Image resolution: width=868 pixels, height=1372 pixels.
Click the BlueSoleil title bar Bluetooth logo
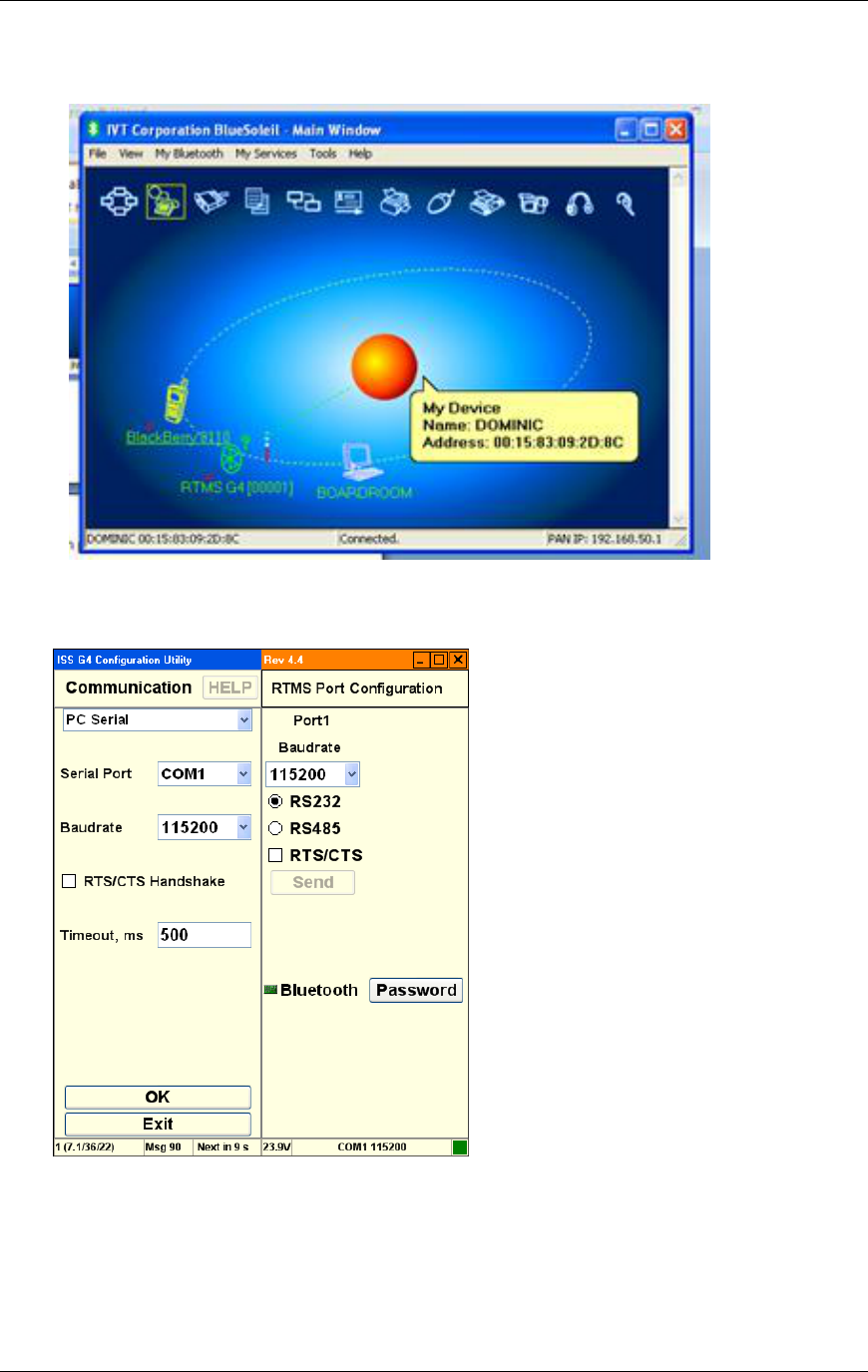[94, 129]
